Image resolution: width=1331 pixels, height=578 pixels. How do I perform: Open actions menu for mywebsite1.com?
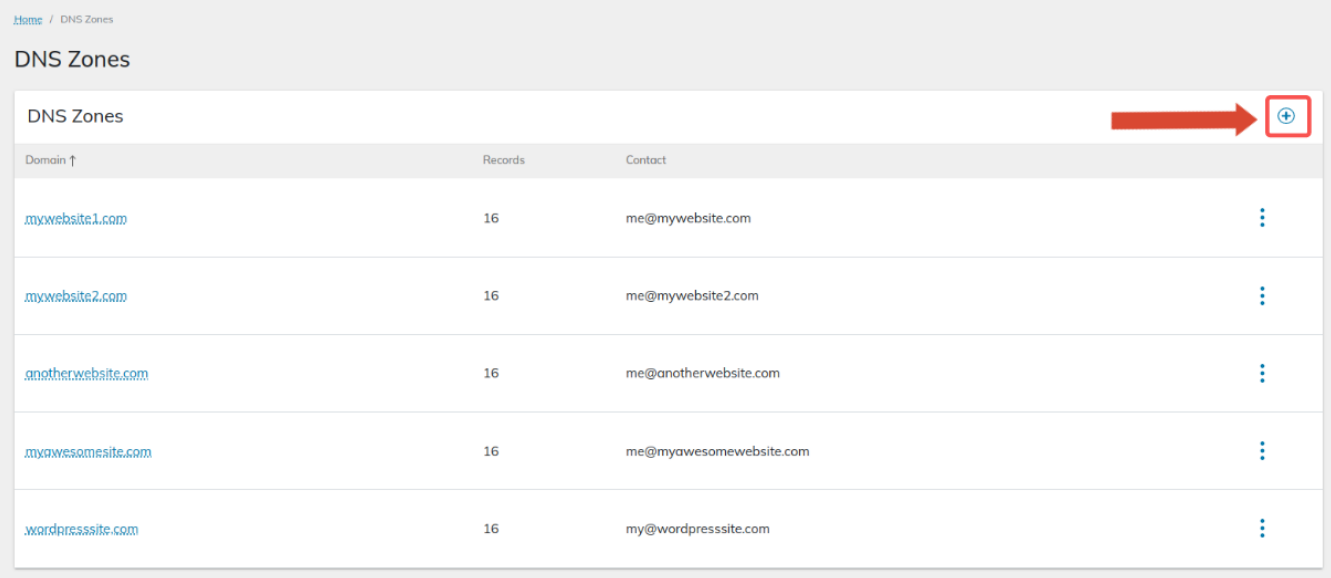pos(1262,218)
